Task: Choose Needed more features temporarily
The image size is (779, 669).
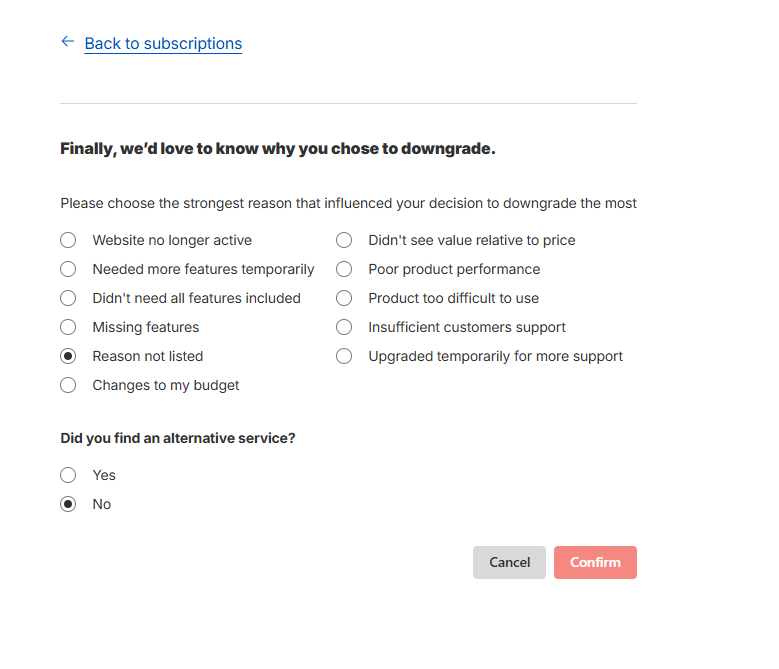Action: (68, 269)
